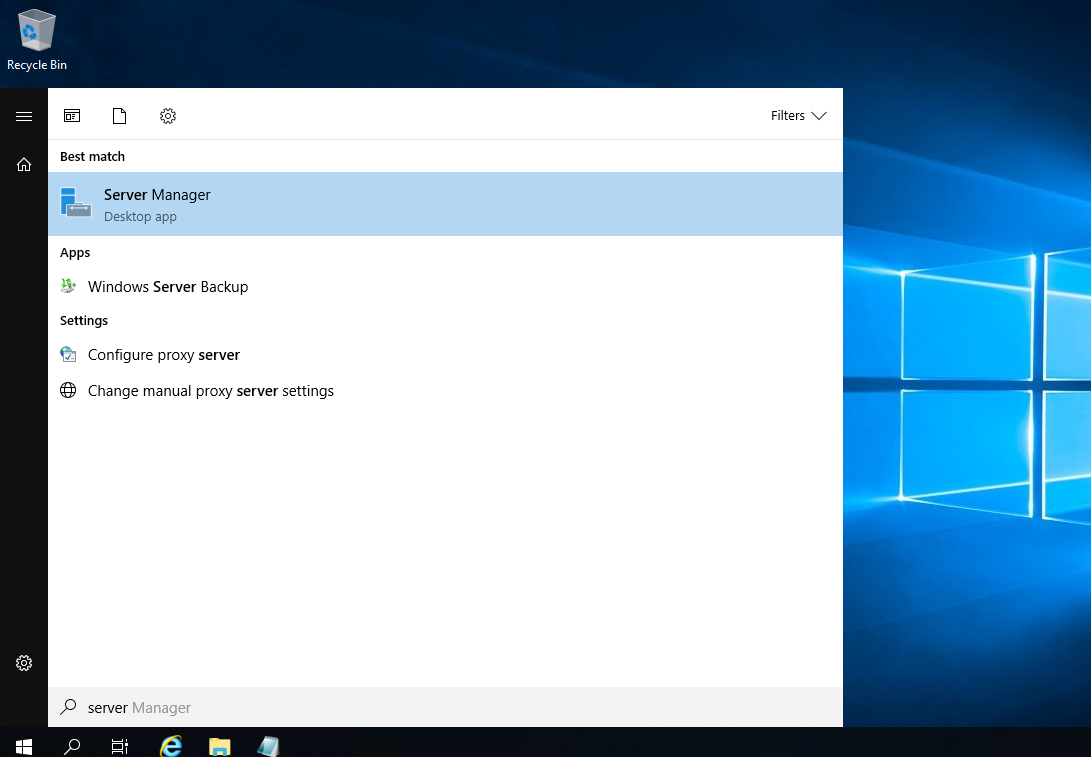The width and height of the screenshot is (1091, 757).
Task: Click the Desktop app subtitle text
Action: click(x=141, y=216)
